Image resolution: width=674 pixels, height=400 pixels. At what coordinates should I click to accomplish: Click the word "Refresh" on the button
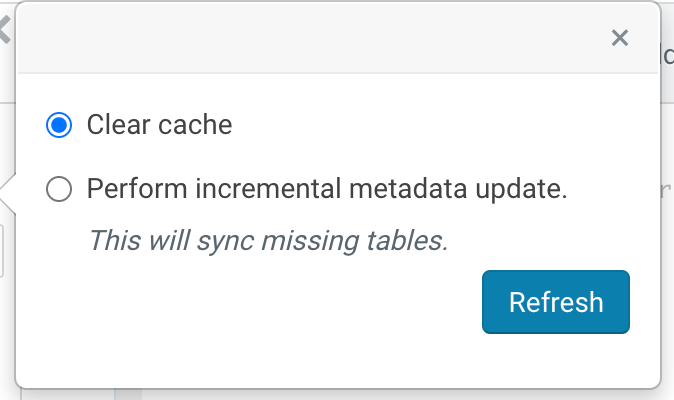pyautogui.click(x=556, y=302)
